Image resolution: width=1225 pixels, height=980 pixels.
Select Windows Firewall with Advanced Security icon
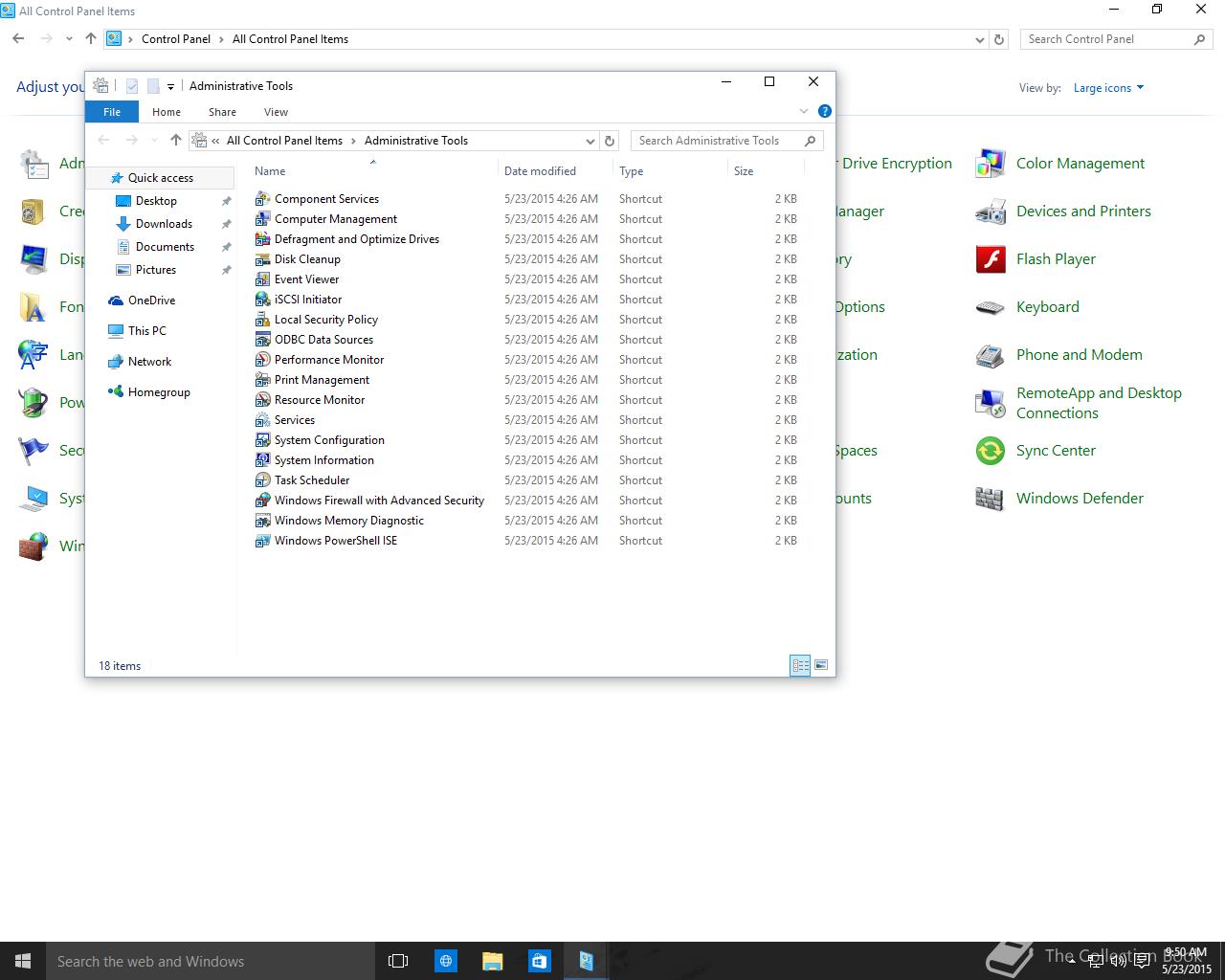point(262,501)
